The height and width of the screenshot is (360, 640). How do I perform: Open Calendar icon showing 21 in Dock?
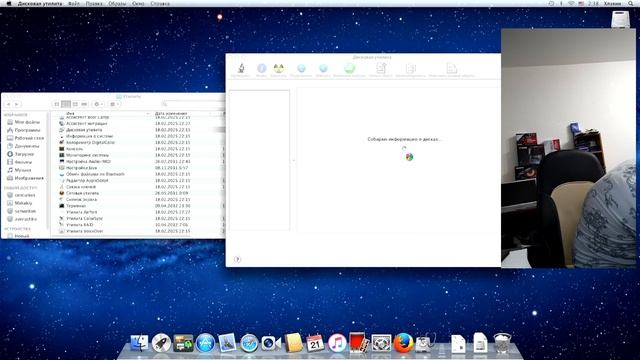315,343
